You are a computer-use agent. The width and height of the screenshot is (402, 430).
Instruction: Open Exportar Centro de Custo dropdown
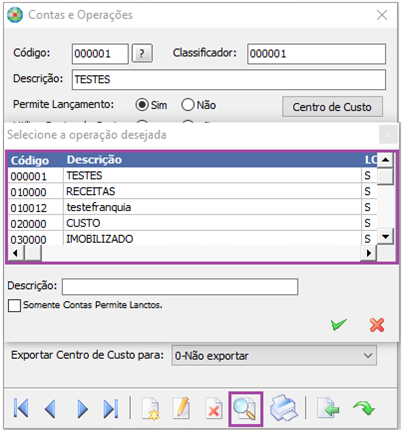coord(274,356)
